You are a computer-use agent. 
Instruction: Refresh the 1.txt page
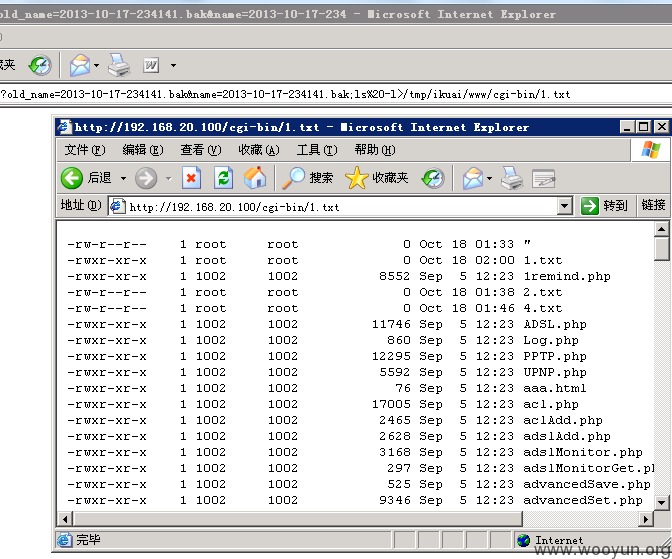pyautogui.click(x=223, y=178)
